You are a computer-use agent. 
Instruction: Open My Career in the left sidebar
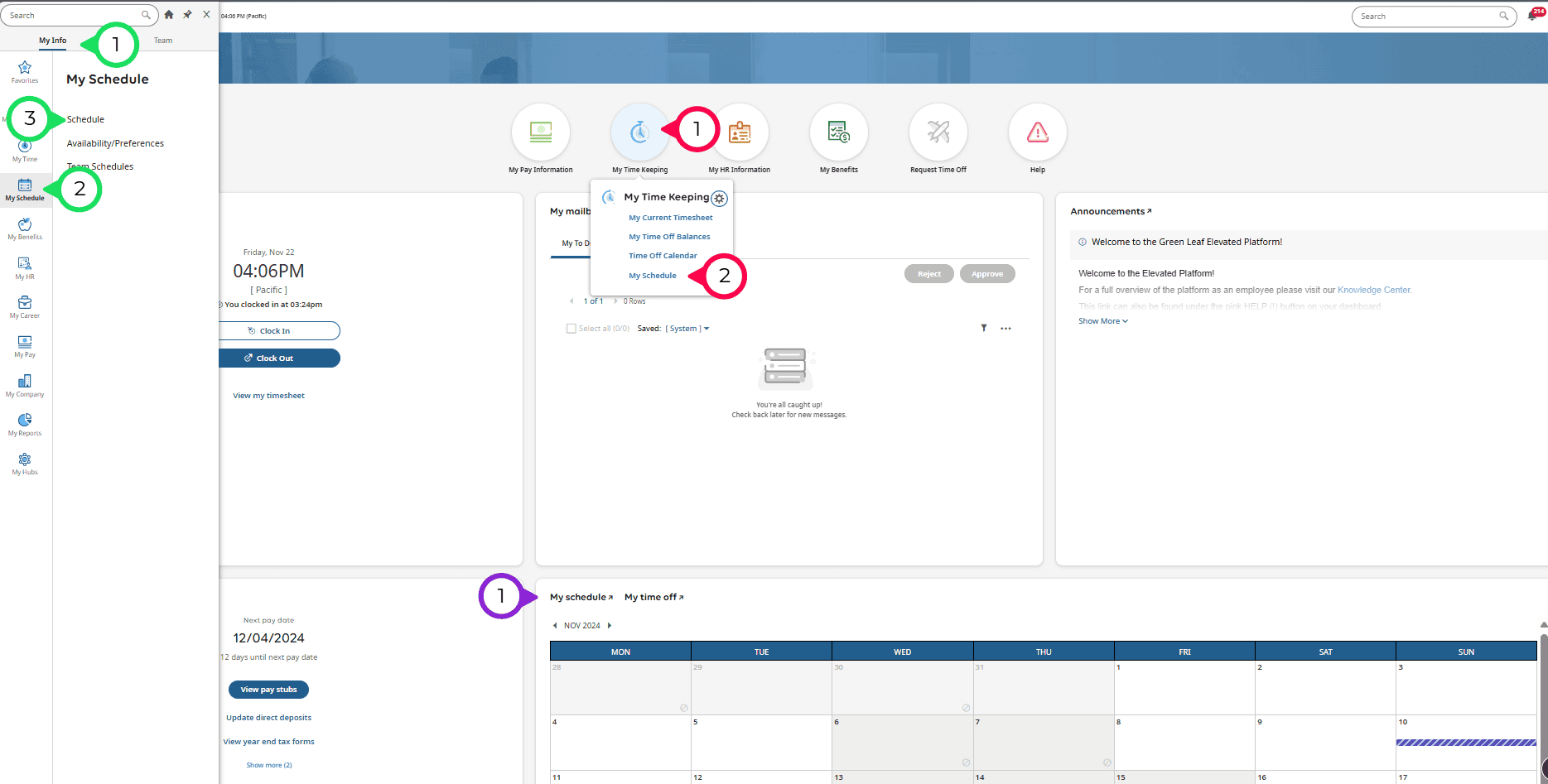25,308
